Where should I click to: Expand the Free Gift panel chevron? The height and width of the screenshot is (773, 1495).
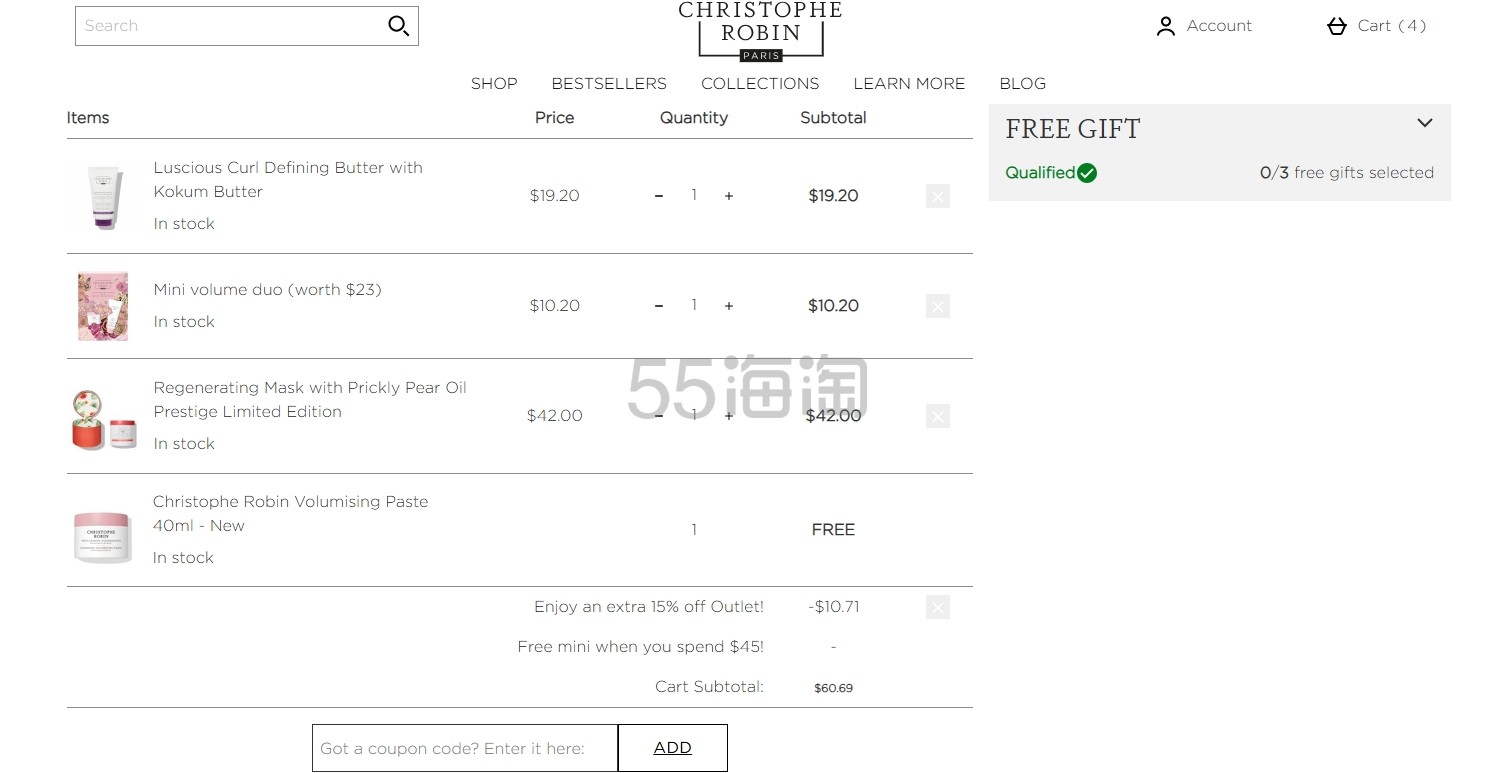[1425, 123]
